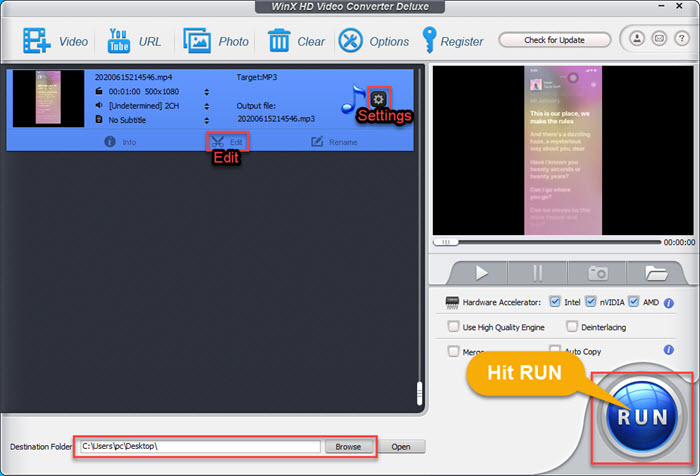Play the preview video
The width and height of the screenshot is (700, 476).
coord(481,273)
